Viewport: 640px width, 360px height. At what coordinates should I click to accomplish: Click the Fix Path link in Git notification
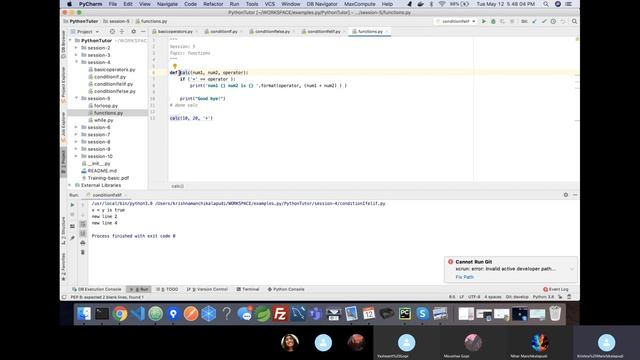[464, 277]
